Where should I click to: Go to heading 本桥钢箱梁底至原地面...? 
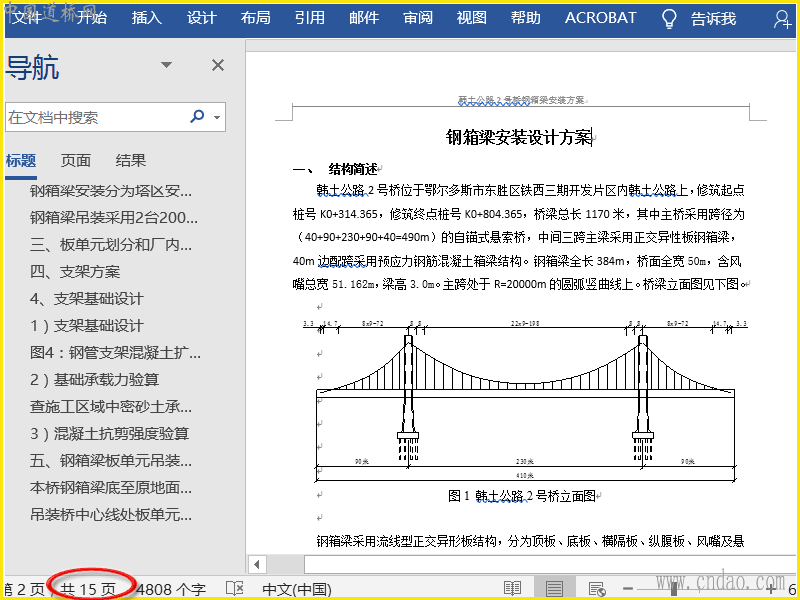[111, 488]
